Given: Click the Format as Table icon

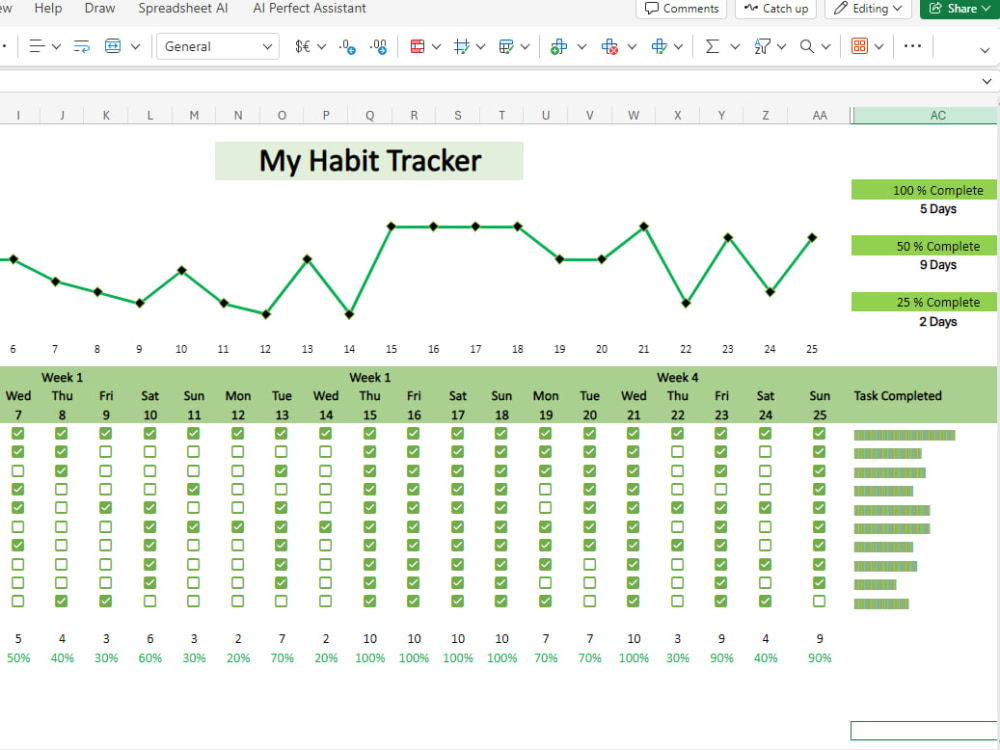Looking at the screenshot, I should tap(506, 47).
